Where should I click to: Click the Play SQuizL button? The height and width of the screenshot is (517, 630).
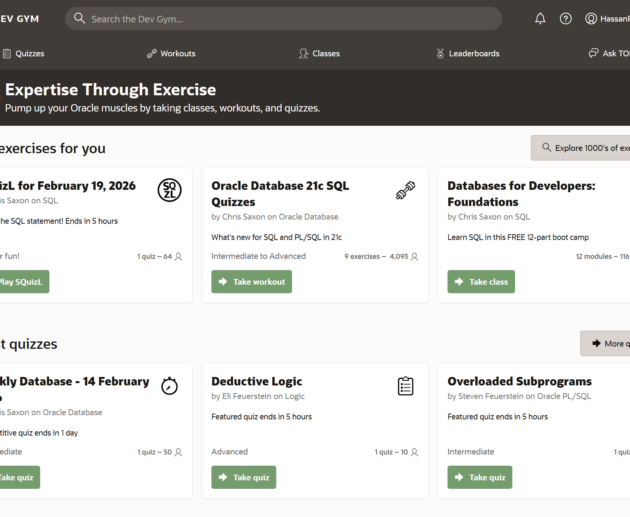[x=23, y=282]
